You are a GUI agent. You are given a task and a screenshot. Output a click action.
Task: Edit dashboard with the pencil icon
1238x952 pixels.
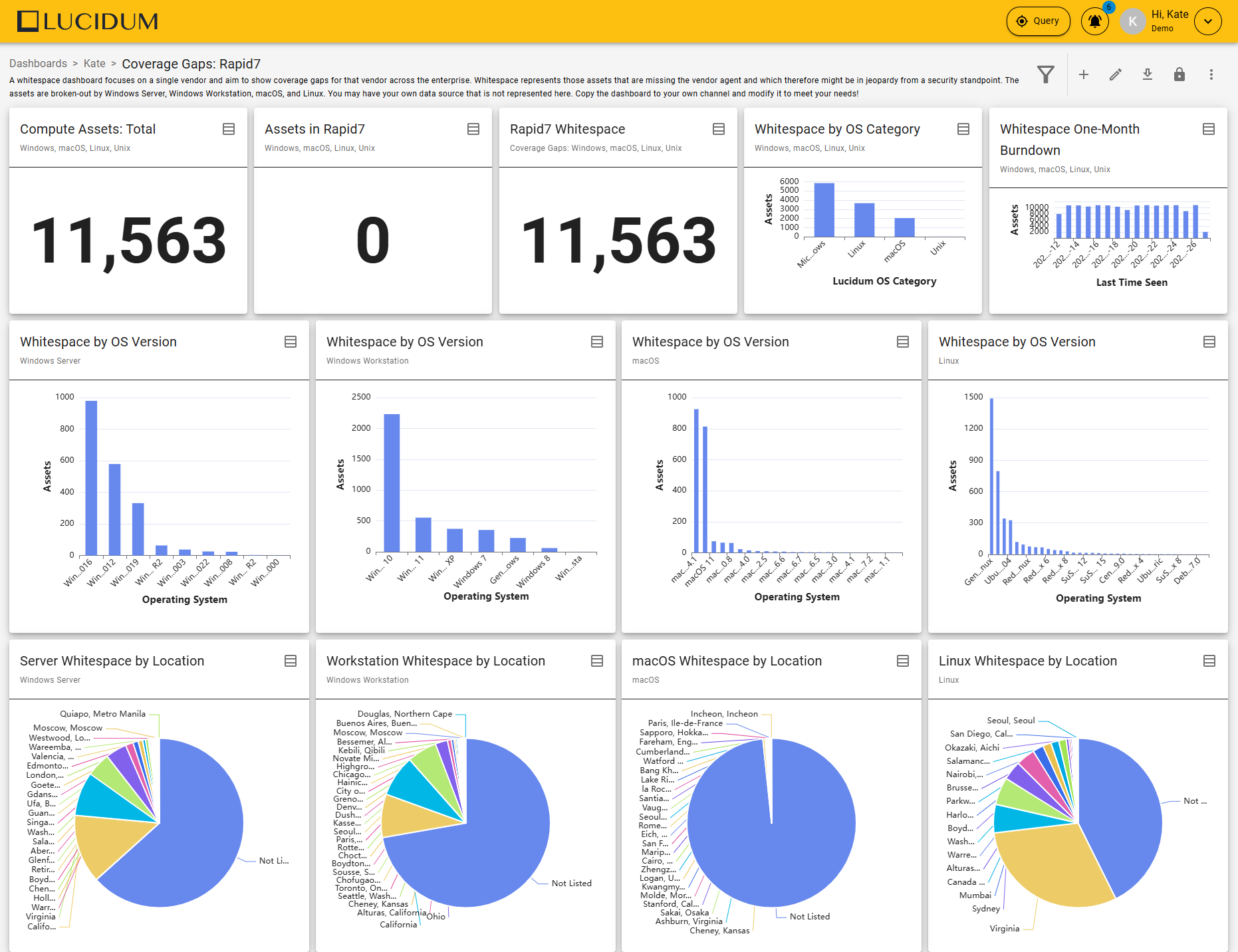[x=1116, y=74]
